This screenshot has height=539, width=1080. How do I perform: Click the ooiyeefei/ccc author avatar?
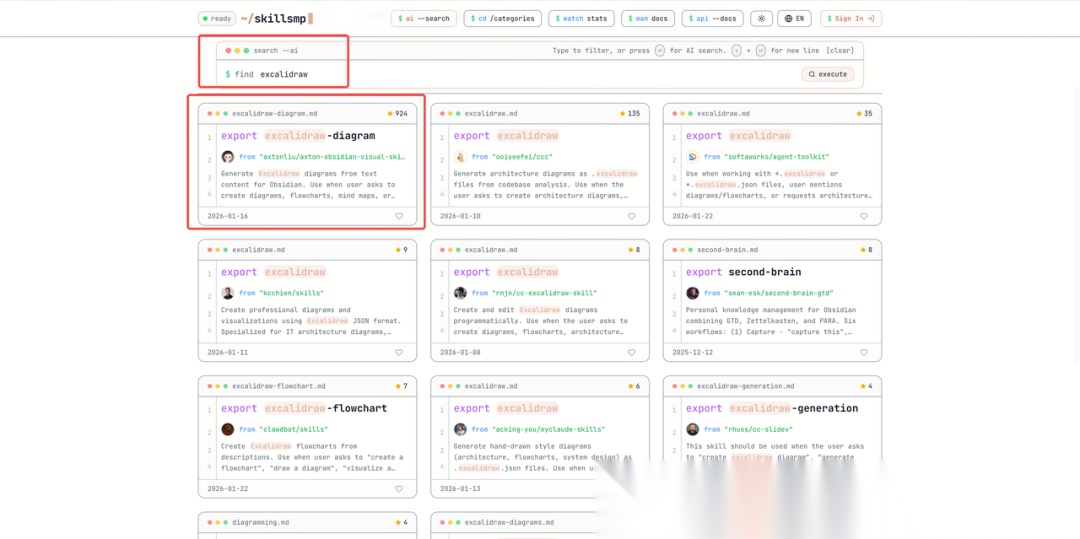(460, 157)
